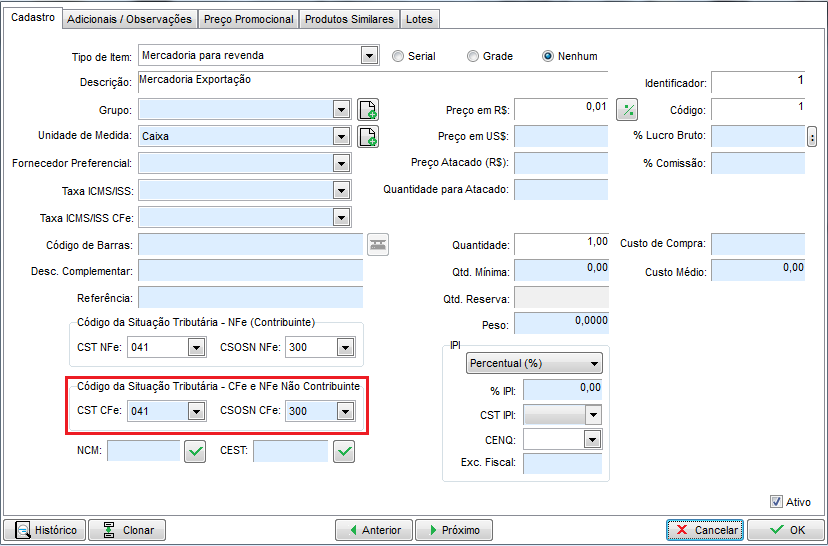
Task: Click the green NCM validate checkmark
Action: [195, 452]
